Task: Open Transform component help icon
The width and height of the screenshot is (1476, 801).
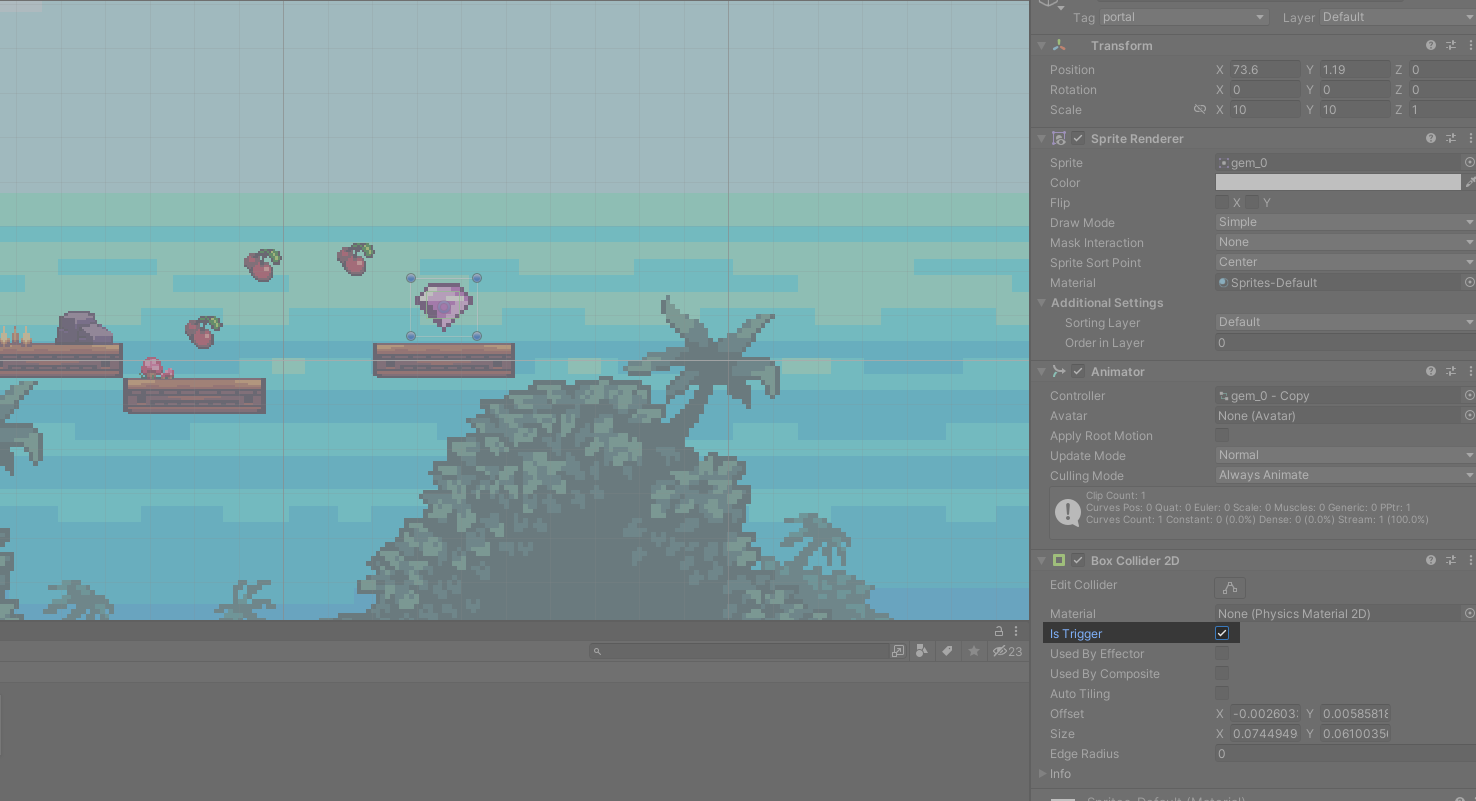Action: click(x=1431, y=46)
